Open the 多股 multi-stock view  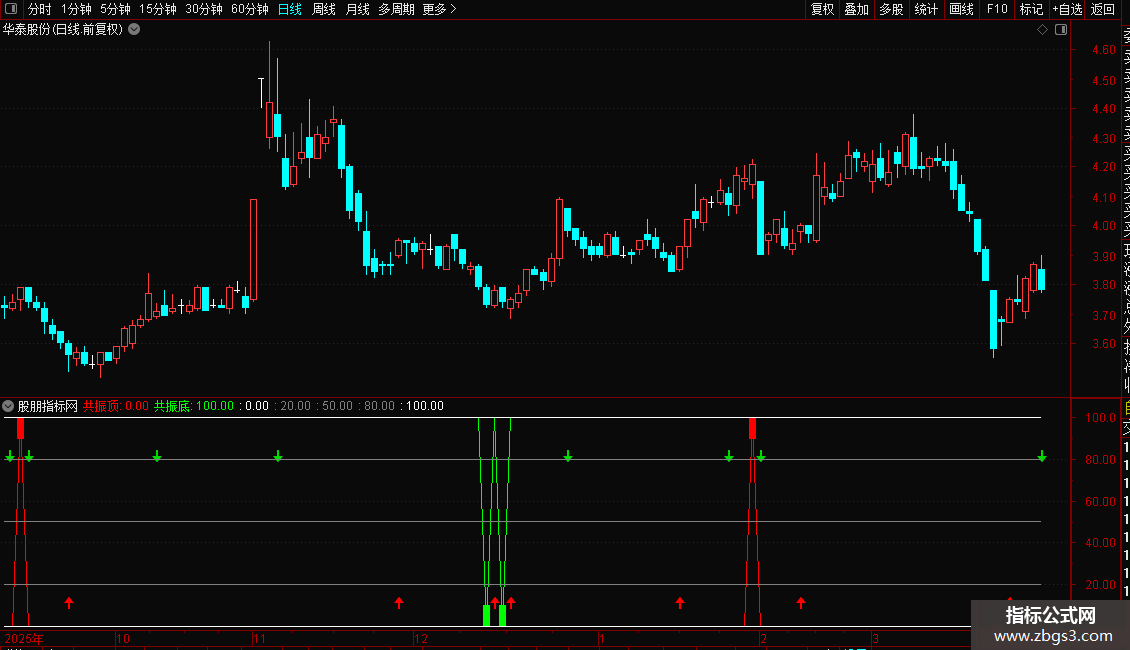[x=891, y=9]
